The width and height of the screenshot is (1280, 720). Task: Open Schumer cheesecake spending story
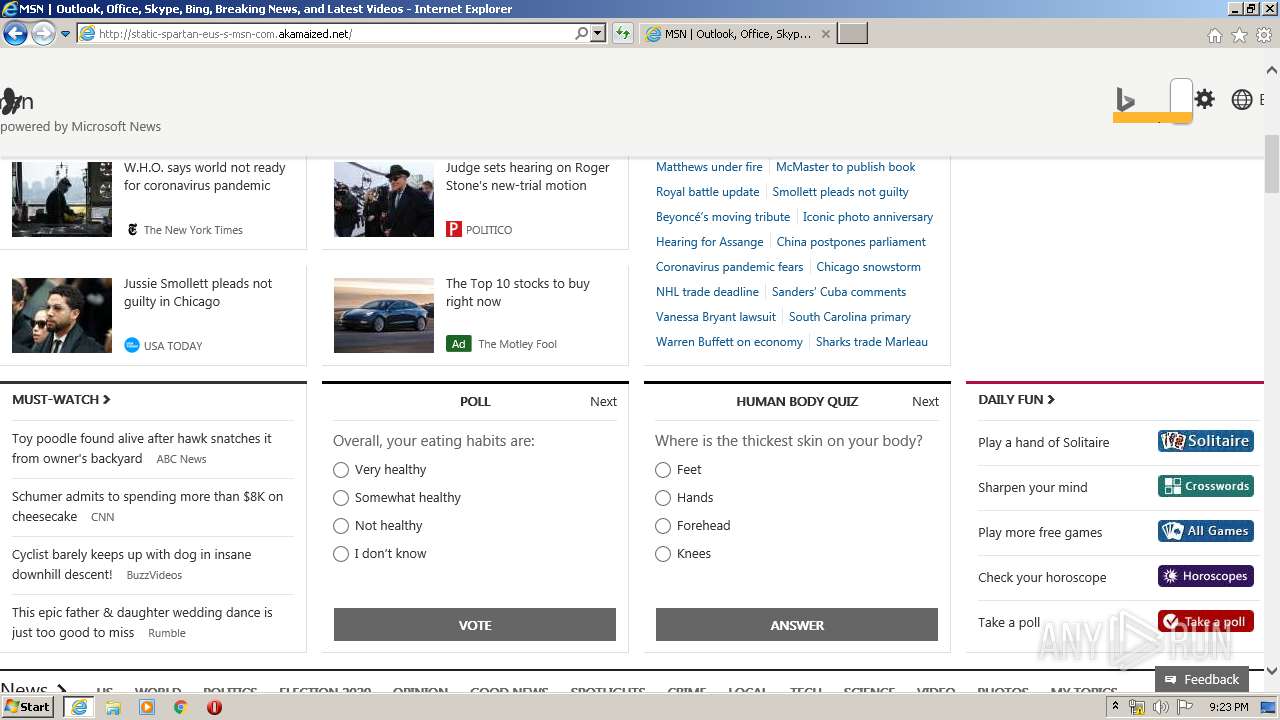[147, 506]
